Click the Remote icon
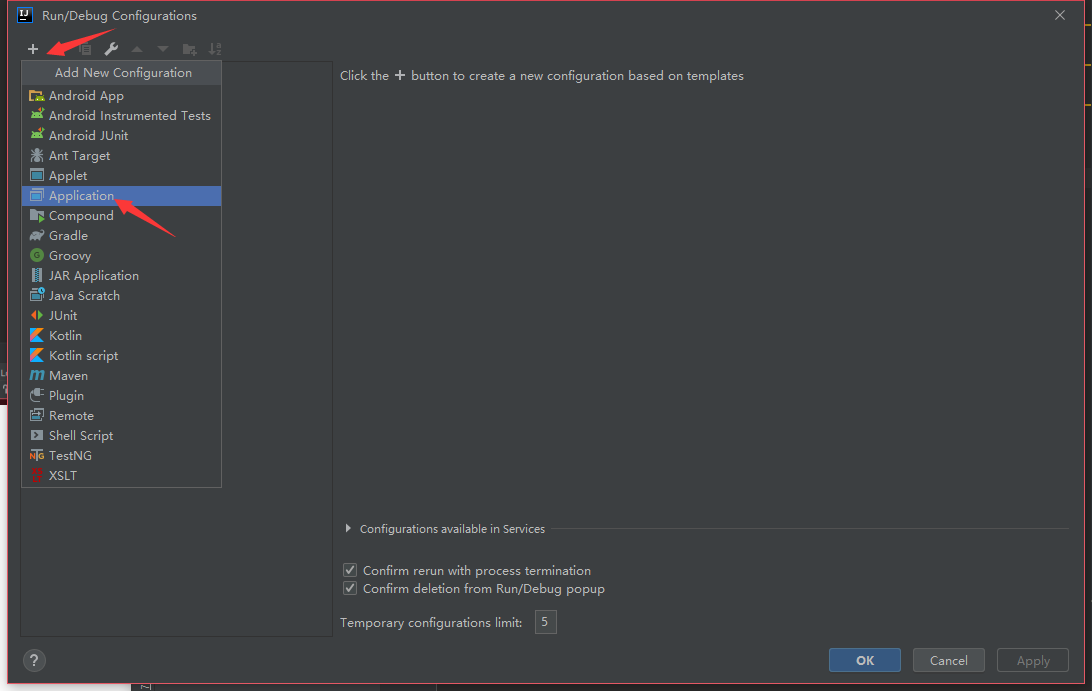This screenshot has width=1092, height=691. pos(37,415)
